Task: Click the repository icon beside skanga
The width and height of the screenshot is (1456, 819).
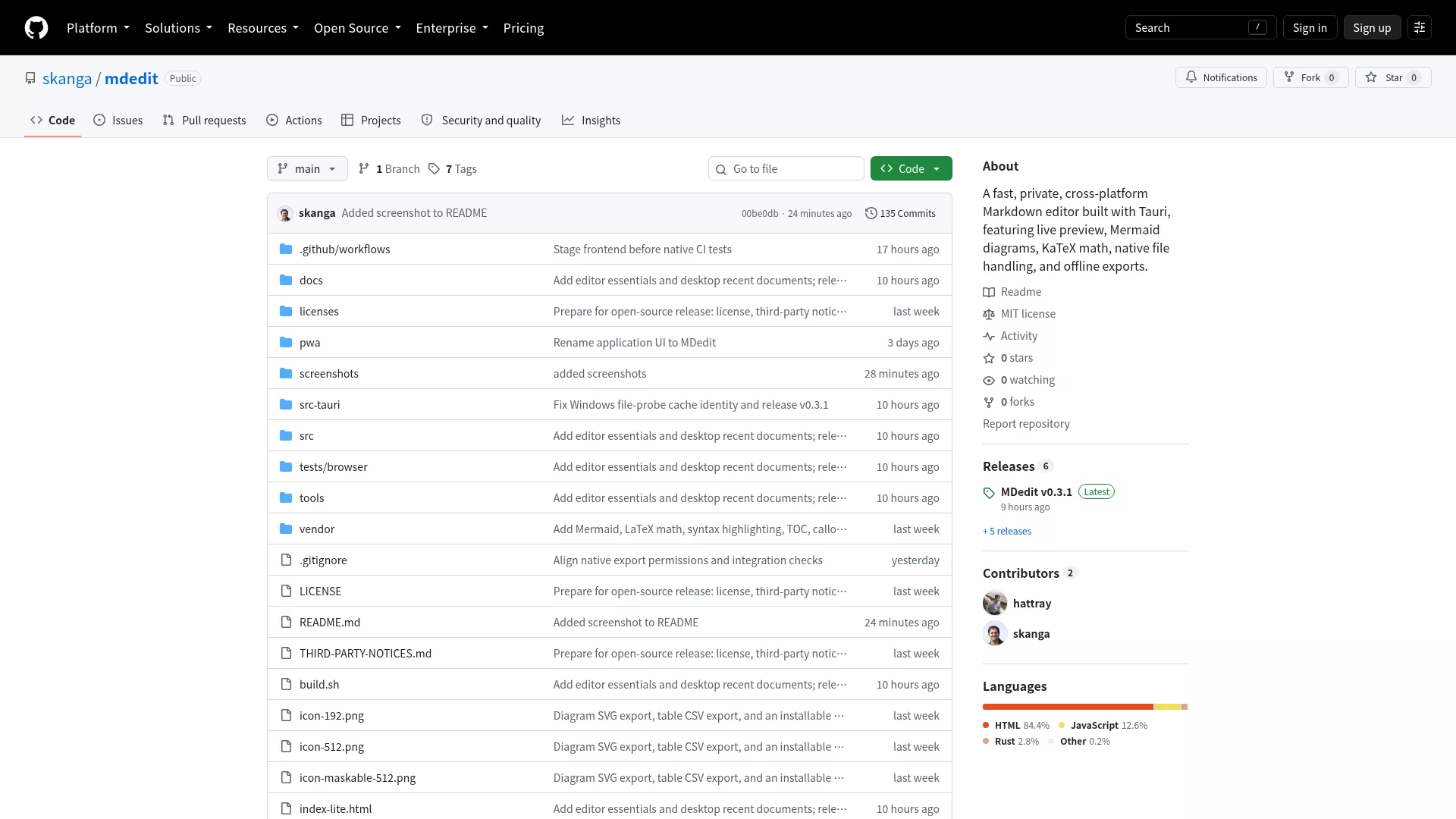Action: [x=30, y=79]
